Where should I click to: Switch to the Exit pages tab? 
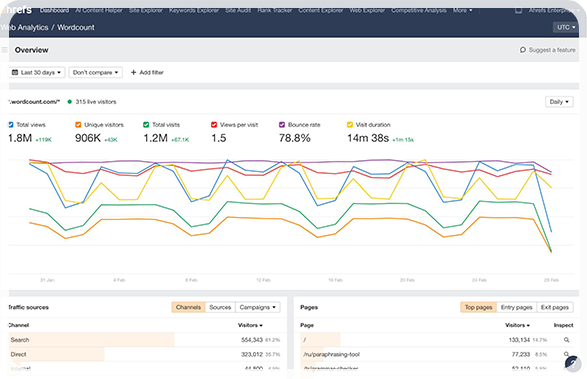pyautogui.click(x=555, y=307)
